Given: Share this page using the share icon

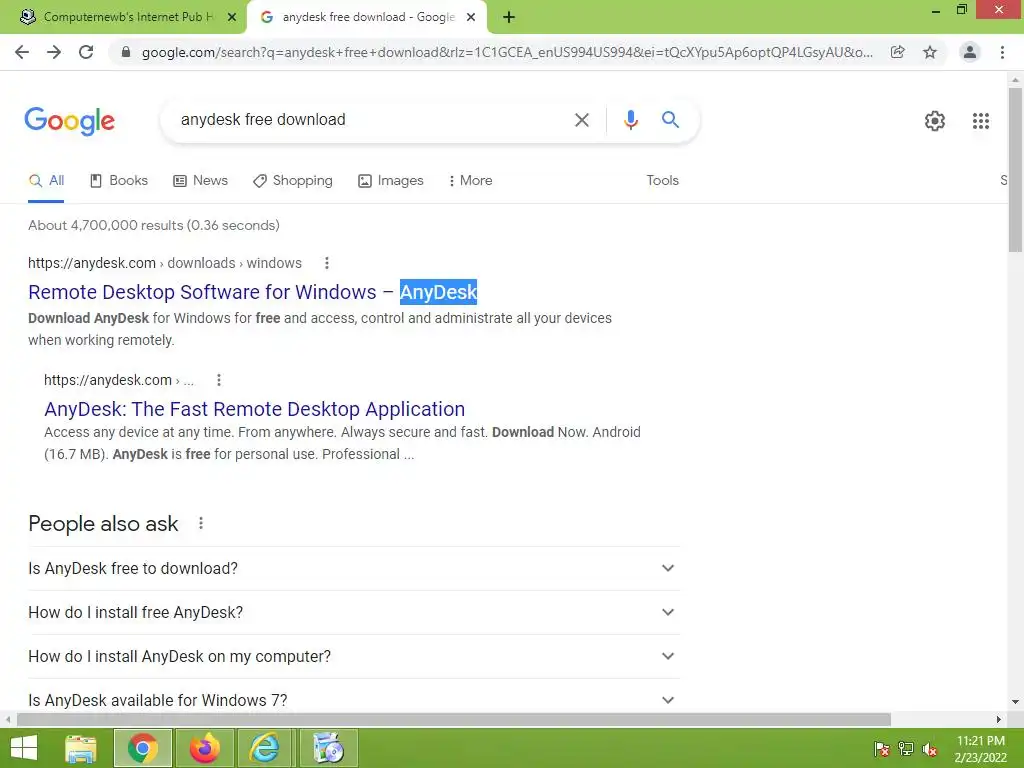Looking at the screenshot, I should [x=898, y=52].
